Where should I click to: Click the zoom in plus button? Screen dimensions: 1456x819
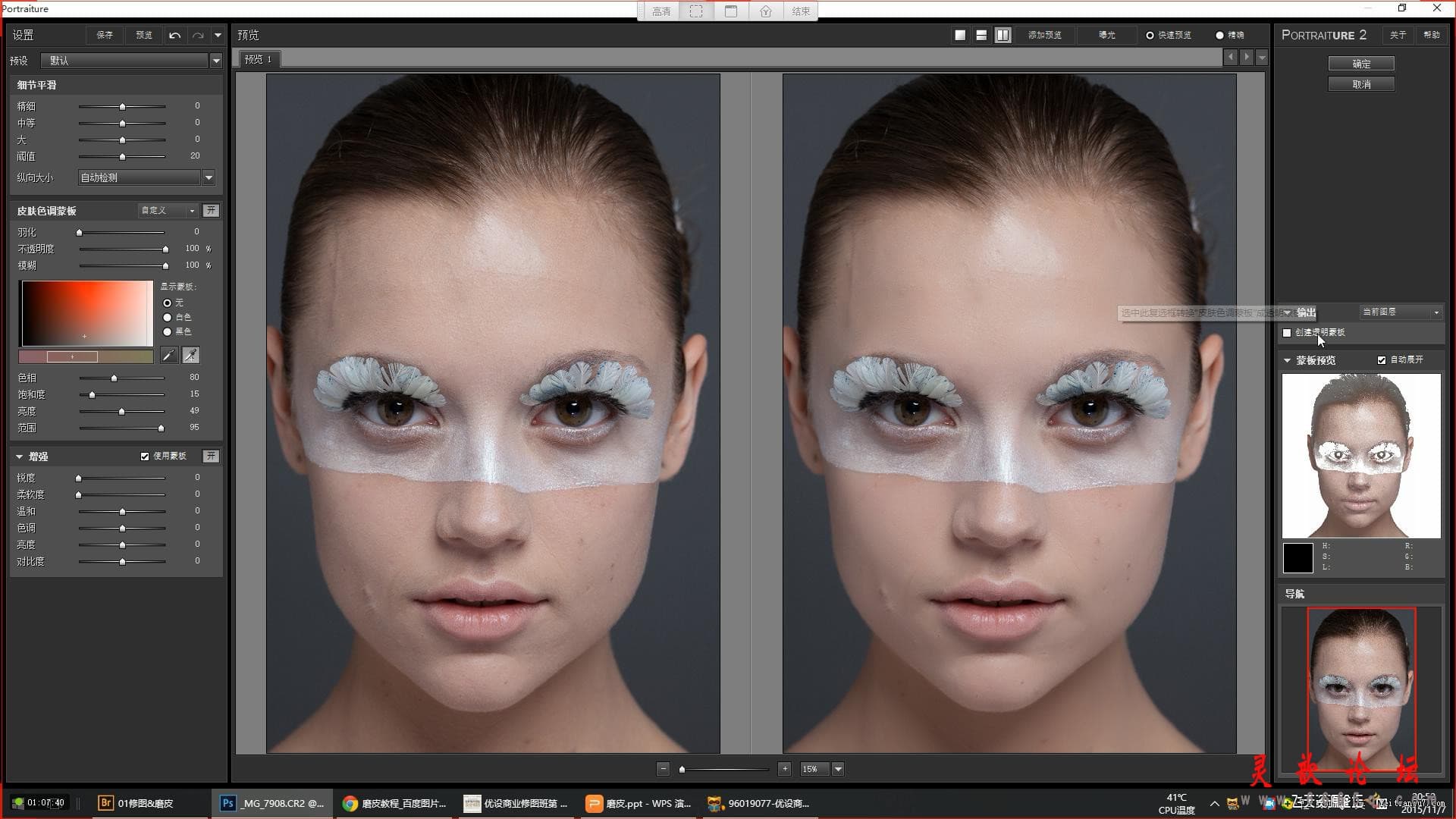(785, 769)
